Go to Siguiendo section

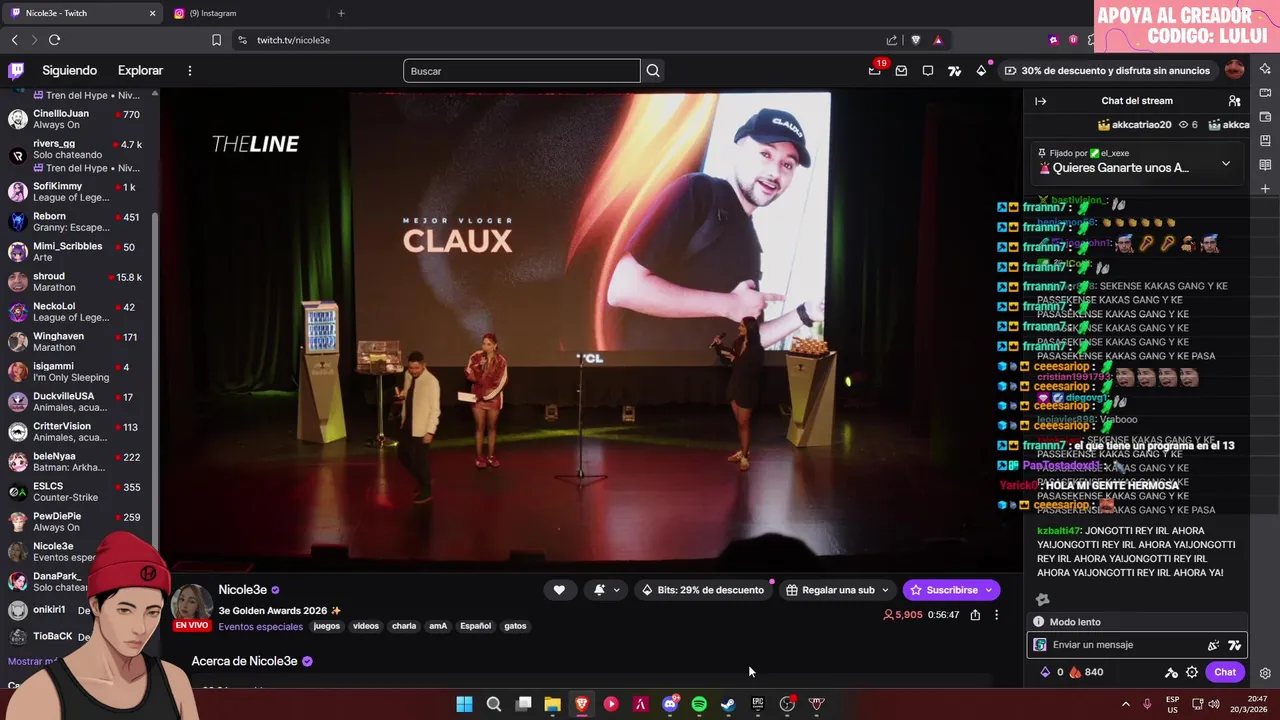pos(69,71)
